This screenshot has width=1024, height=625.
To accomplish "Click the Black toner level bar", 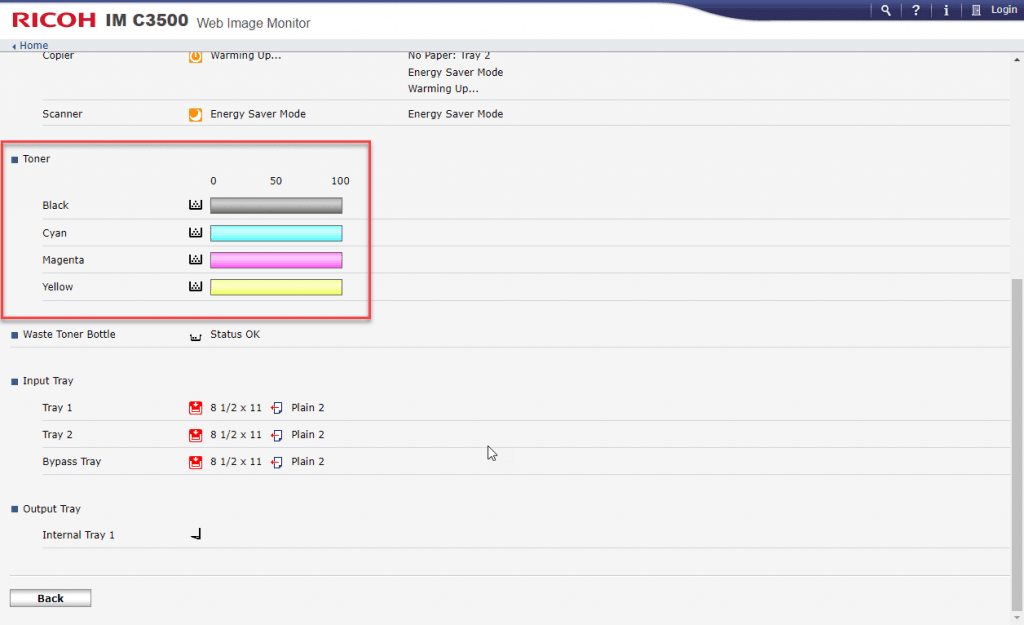I will tap(276, 206).
